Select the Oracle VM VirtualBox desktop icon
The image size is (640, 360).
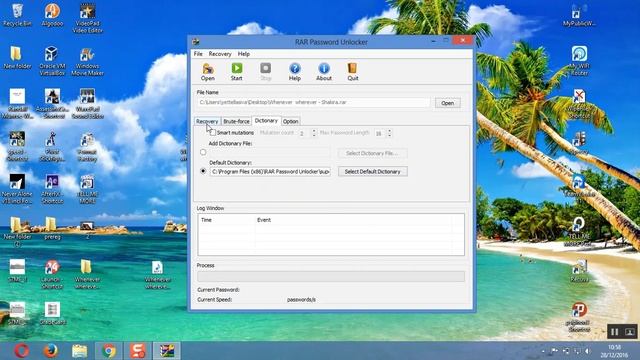pos(52,61)
